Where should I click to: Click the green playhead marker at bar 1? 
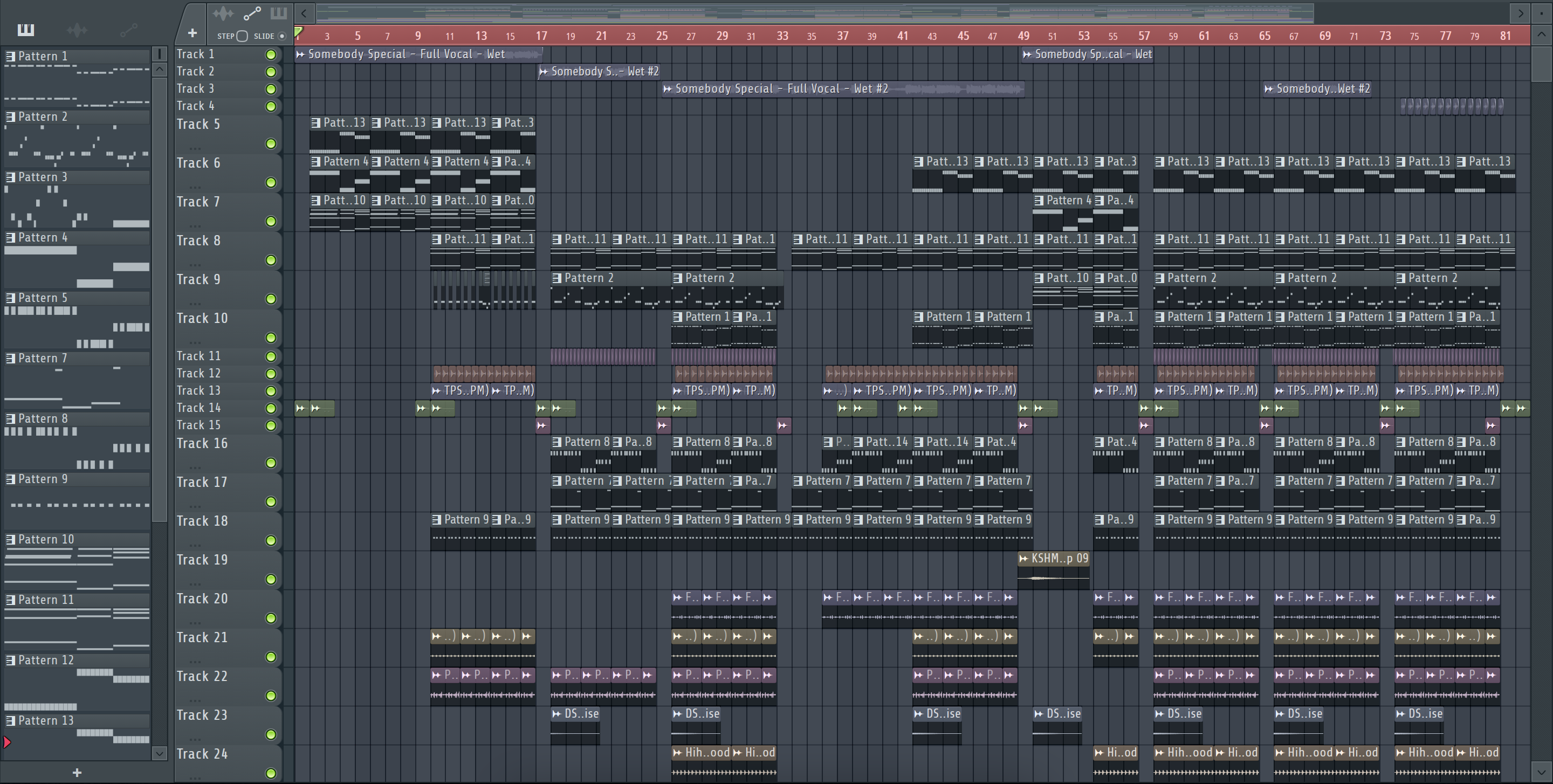pos(298,32)
